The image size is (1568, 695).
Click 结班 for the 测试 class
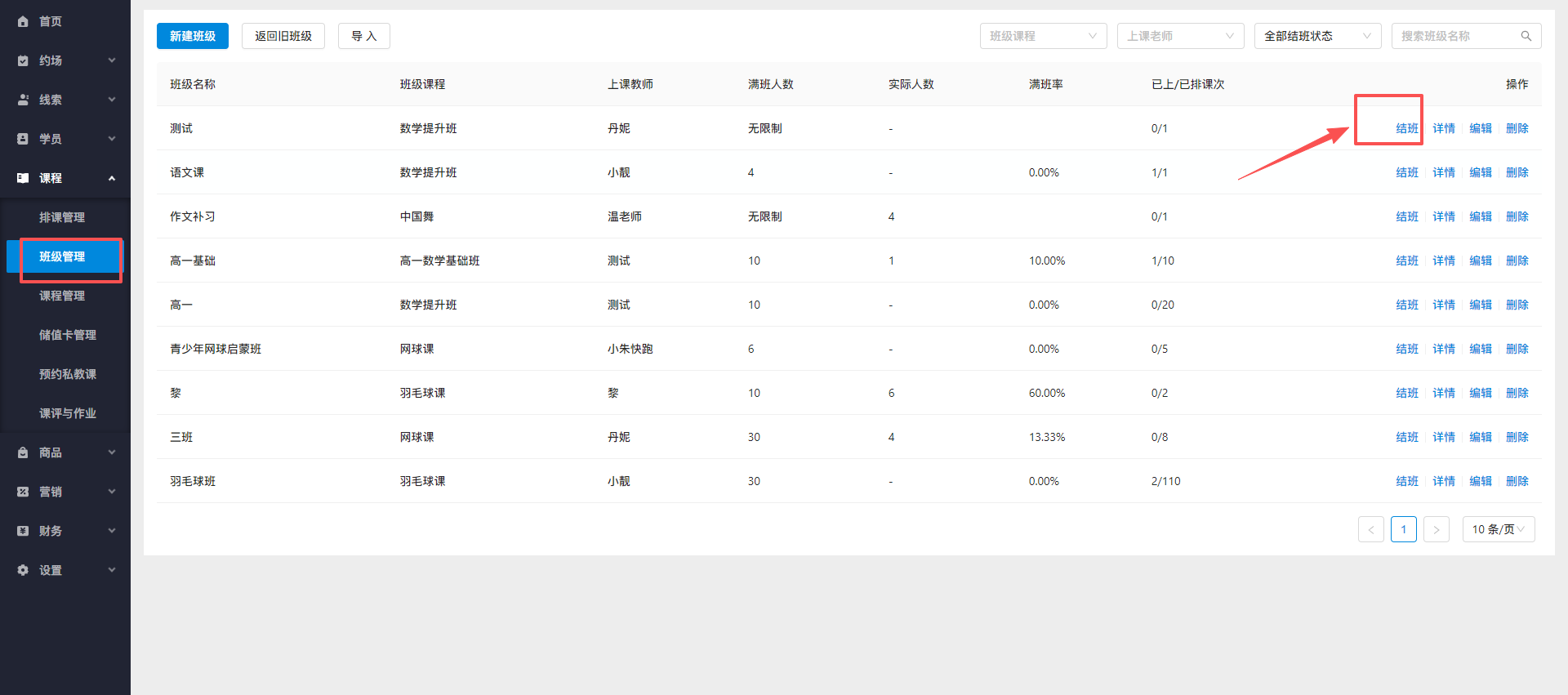(1406, 128)
